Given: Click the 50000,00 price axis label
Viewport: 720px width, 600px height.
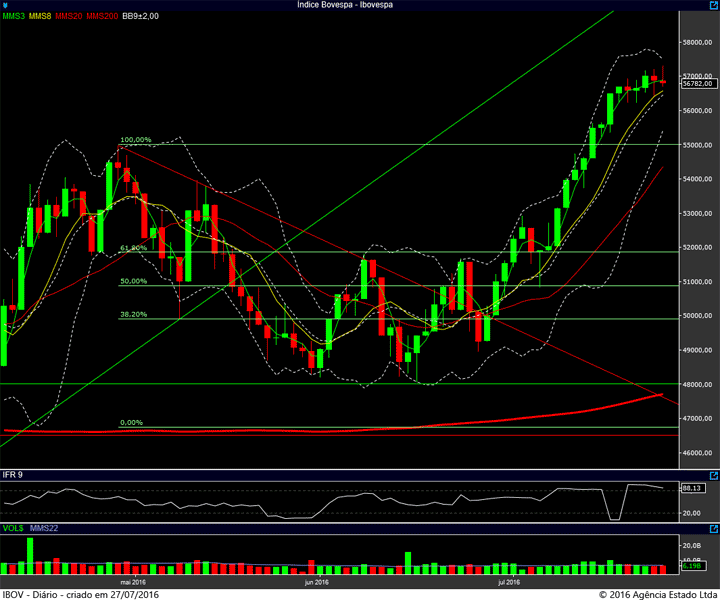Looking at the screenshot, I should click(x=698, y=316).
